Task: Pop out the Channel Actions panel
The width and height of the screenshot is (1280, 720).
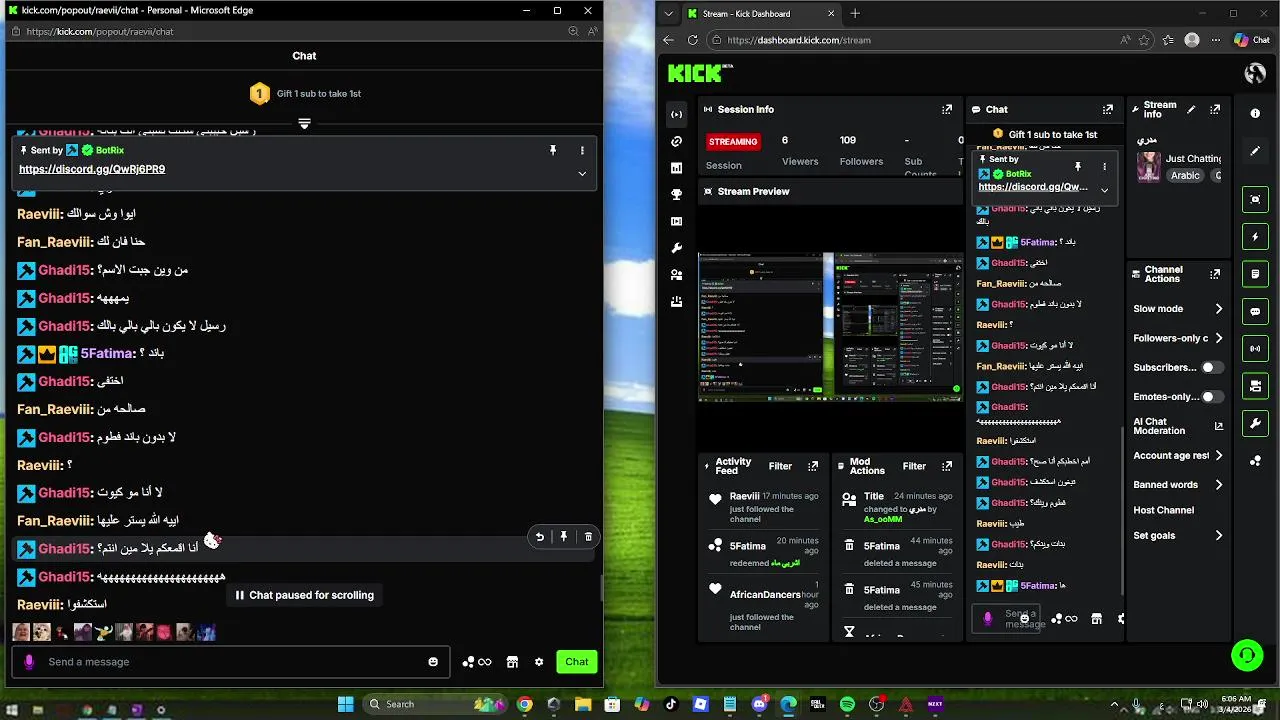Action: point(1215,274)
